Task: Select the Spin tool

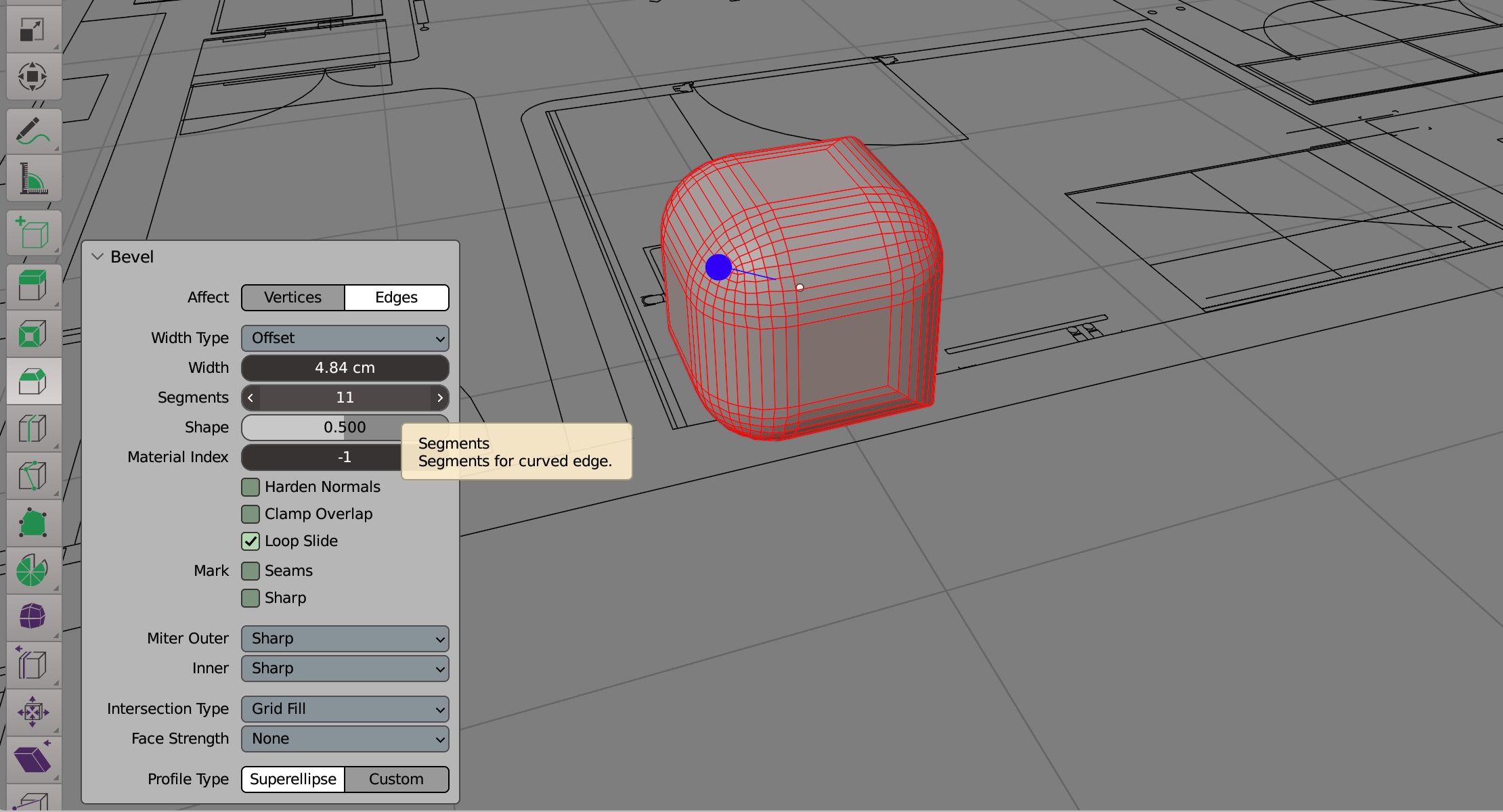Action: tap(32, 570)
